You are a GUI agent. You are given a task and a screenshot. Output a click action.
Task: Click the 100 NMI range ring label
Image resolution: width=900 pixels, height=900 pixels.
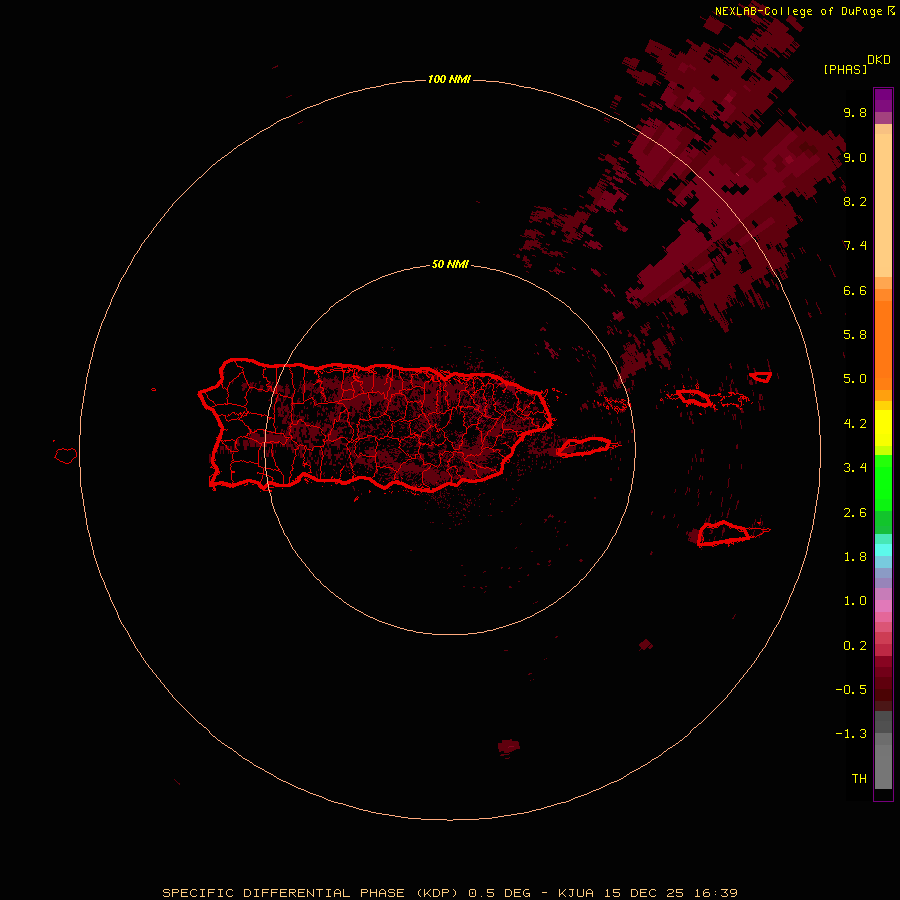(449, 79)
